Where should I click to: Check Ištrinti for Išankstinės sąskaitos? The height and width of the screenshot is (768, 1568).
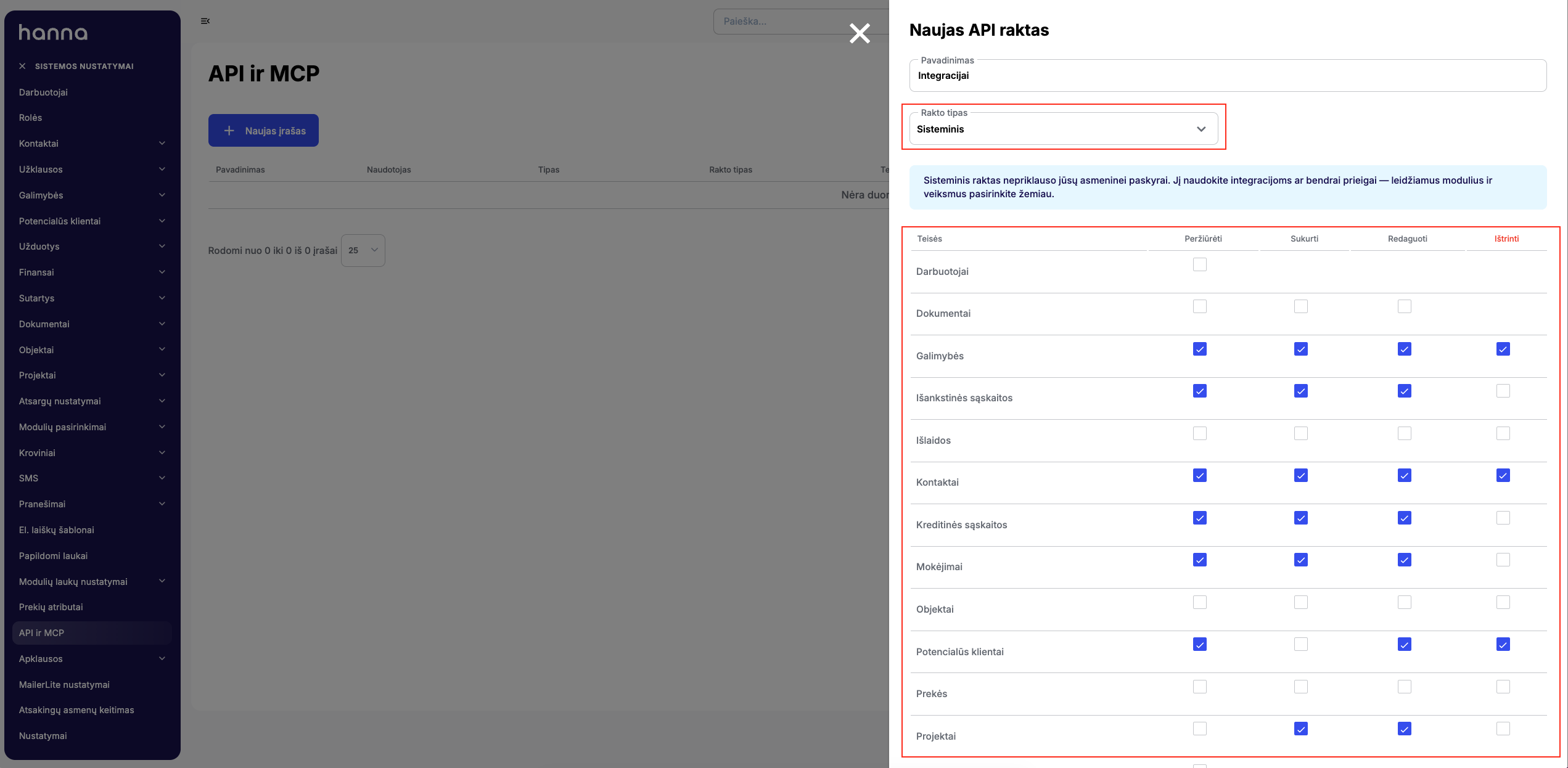[x=1503, y=391]
